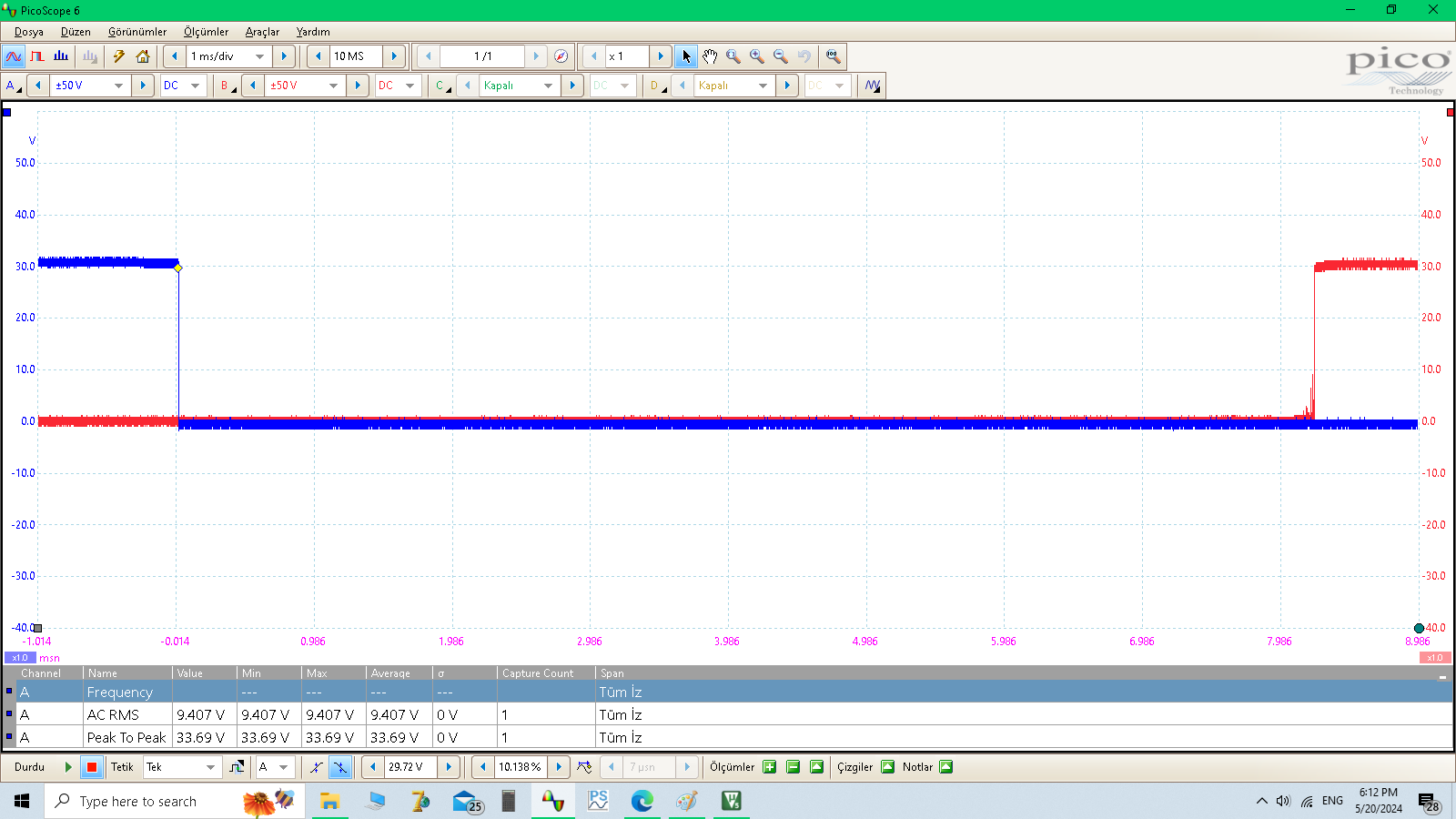1456x819 pixels.
Task: Open Channel C options button
Action: 442,86
